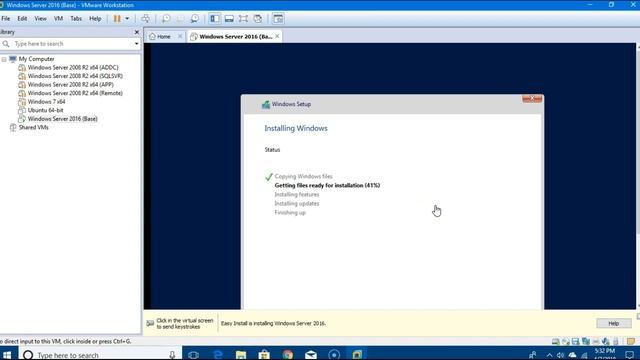Open the VM menu
Image resolution: width=640 pixels, height=360 pixels.
[58, 19]
